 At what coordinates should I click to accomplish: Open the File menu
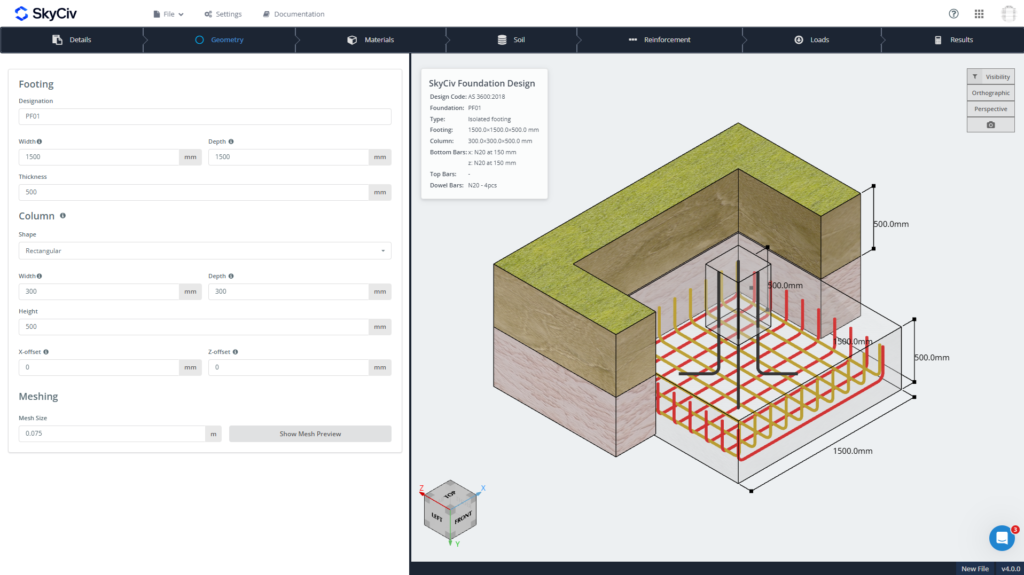tap(168, 14)
